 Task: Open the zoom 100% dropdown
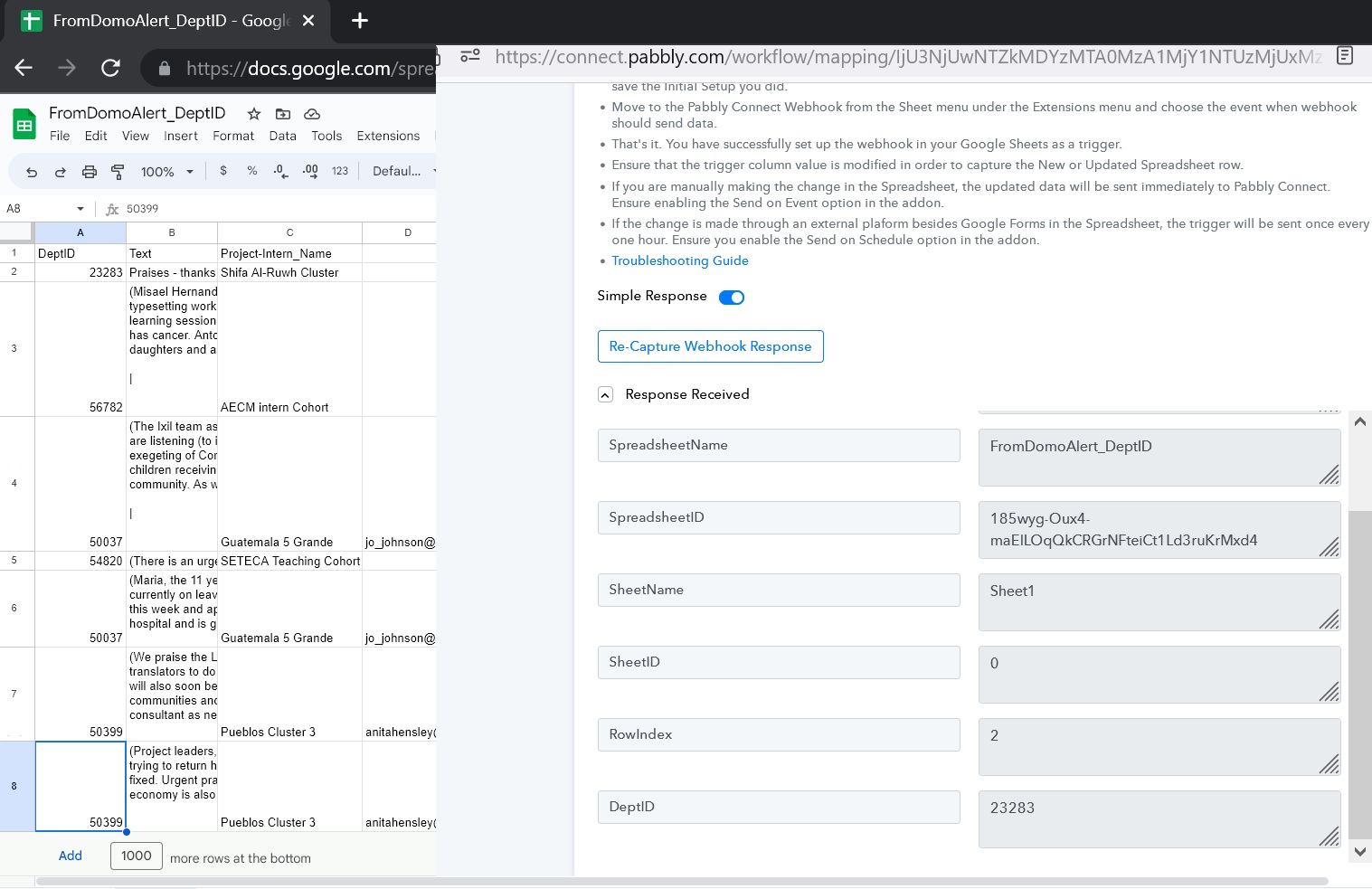point(167,172)
